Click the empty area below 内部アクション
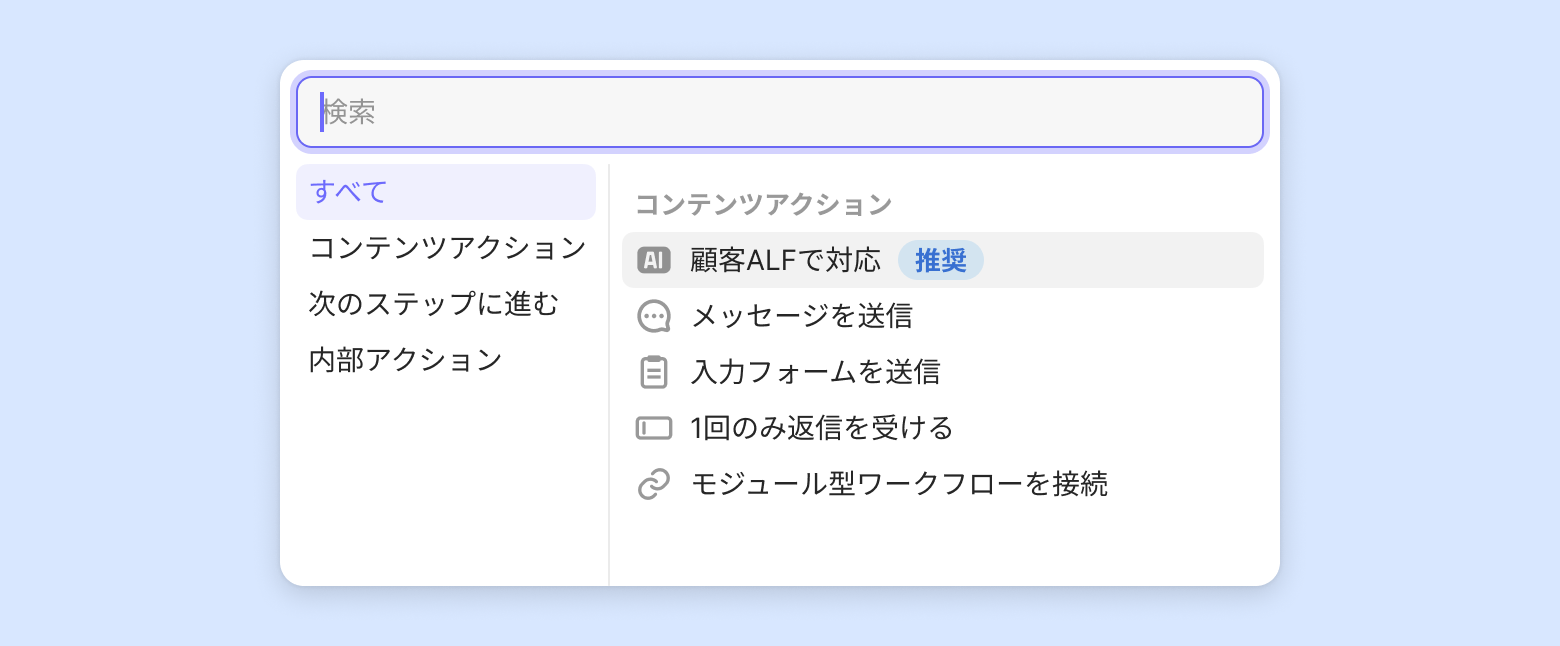Image resolution: width=1560 pixels, height=646 pixels. point(445,480)
